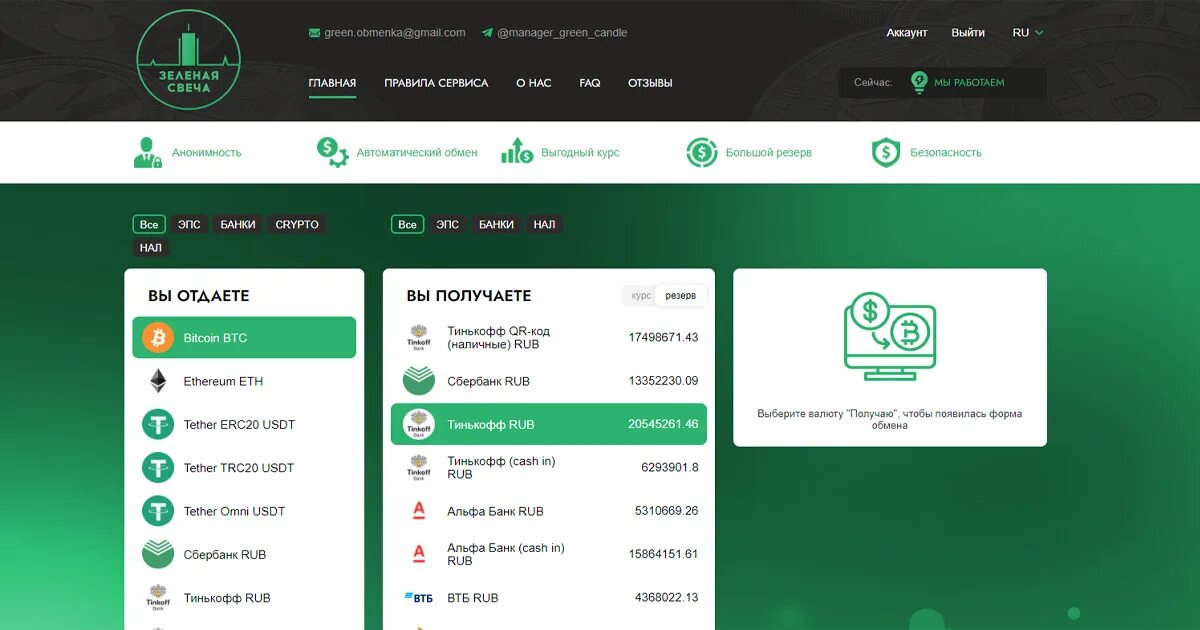This screenshot has height=630, width=1200.
Task: Click the Tether TRC20 USDT icon
Action: (158, 468)
